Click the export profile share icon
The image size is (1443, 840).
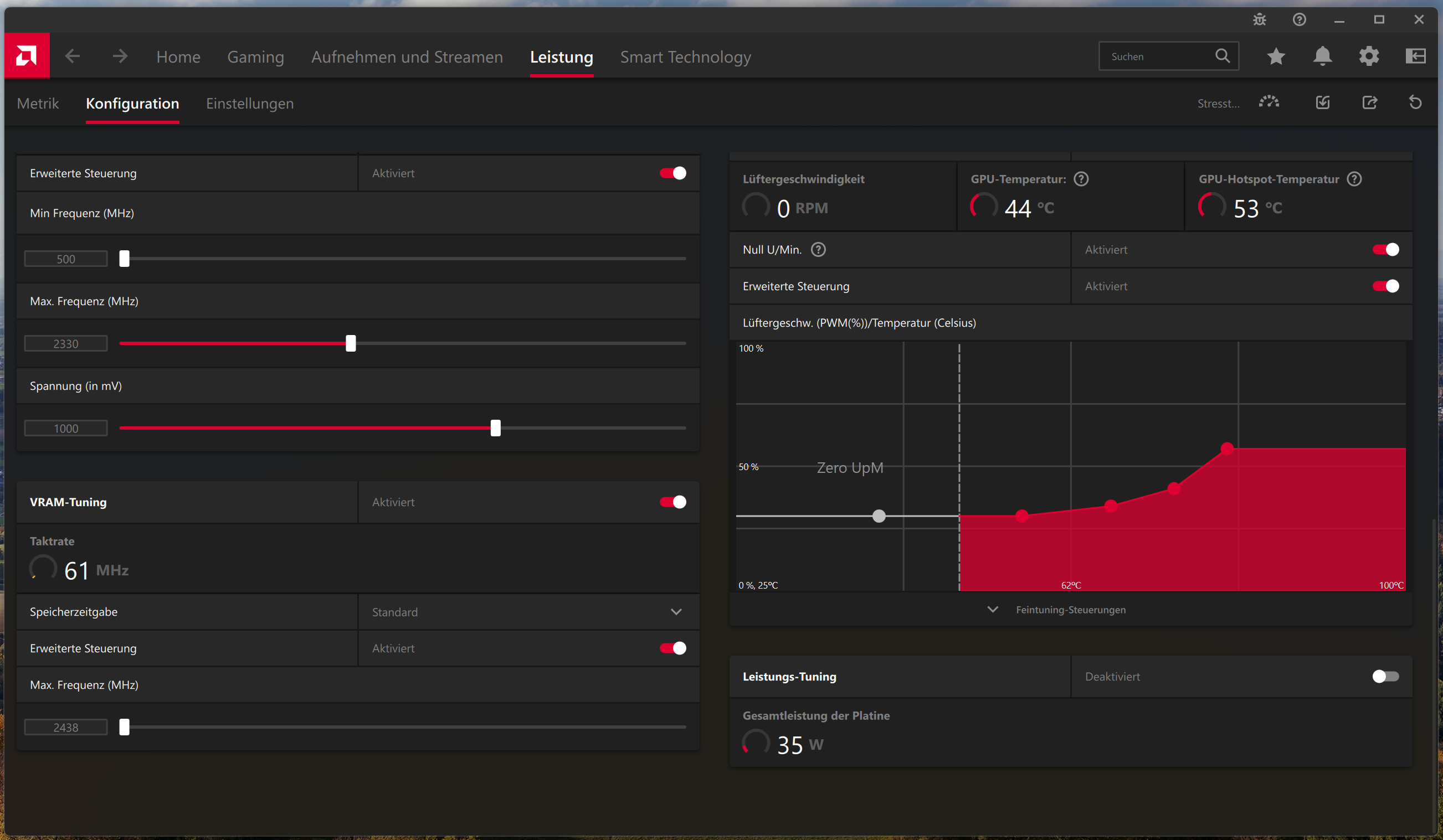tap(1369, 102)
